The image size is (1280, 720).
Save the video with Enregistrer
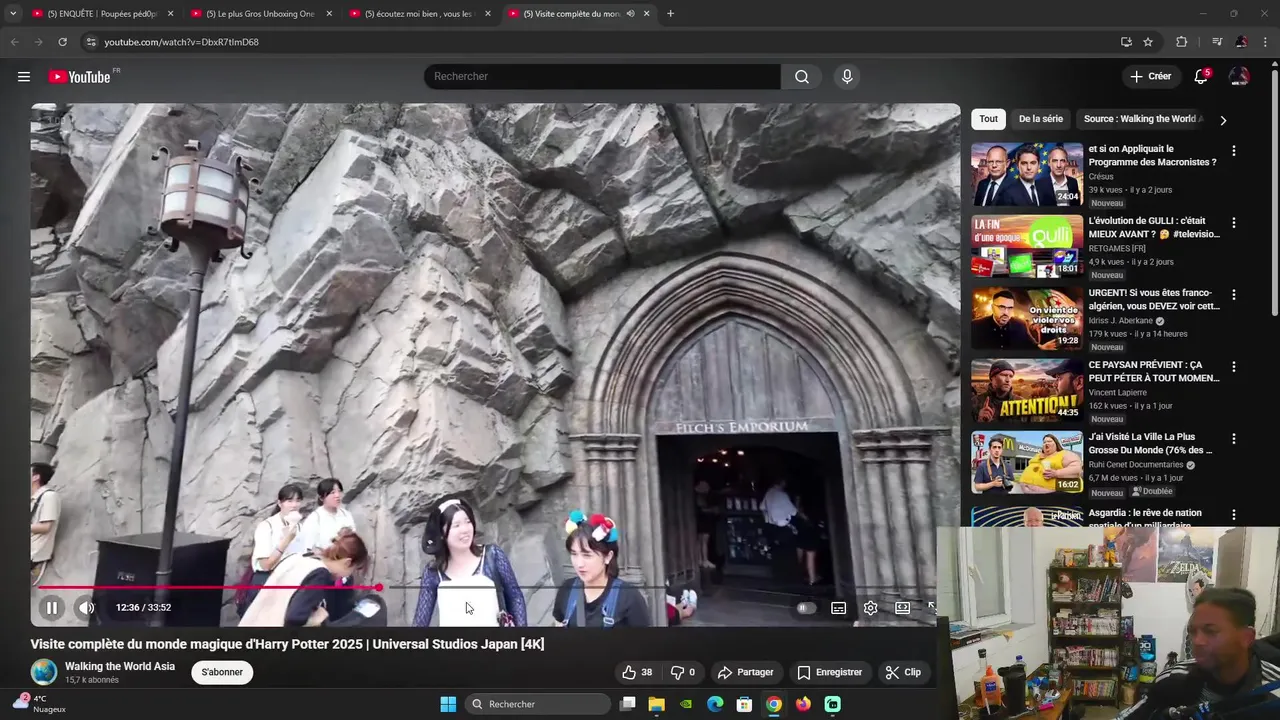click(829, 672)
